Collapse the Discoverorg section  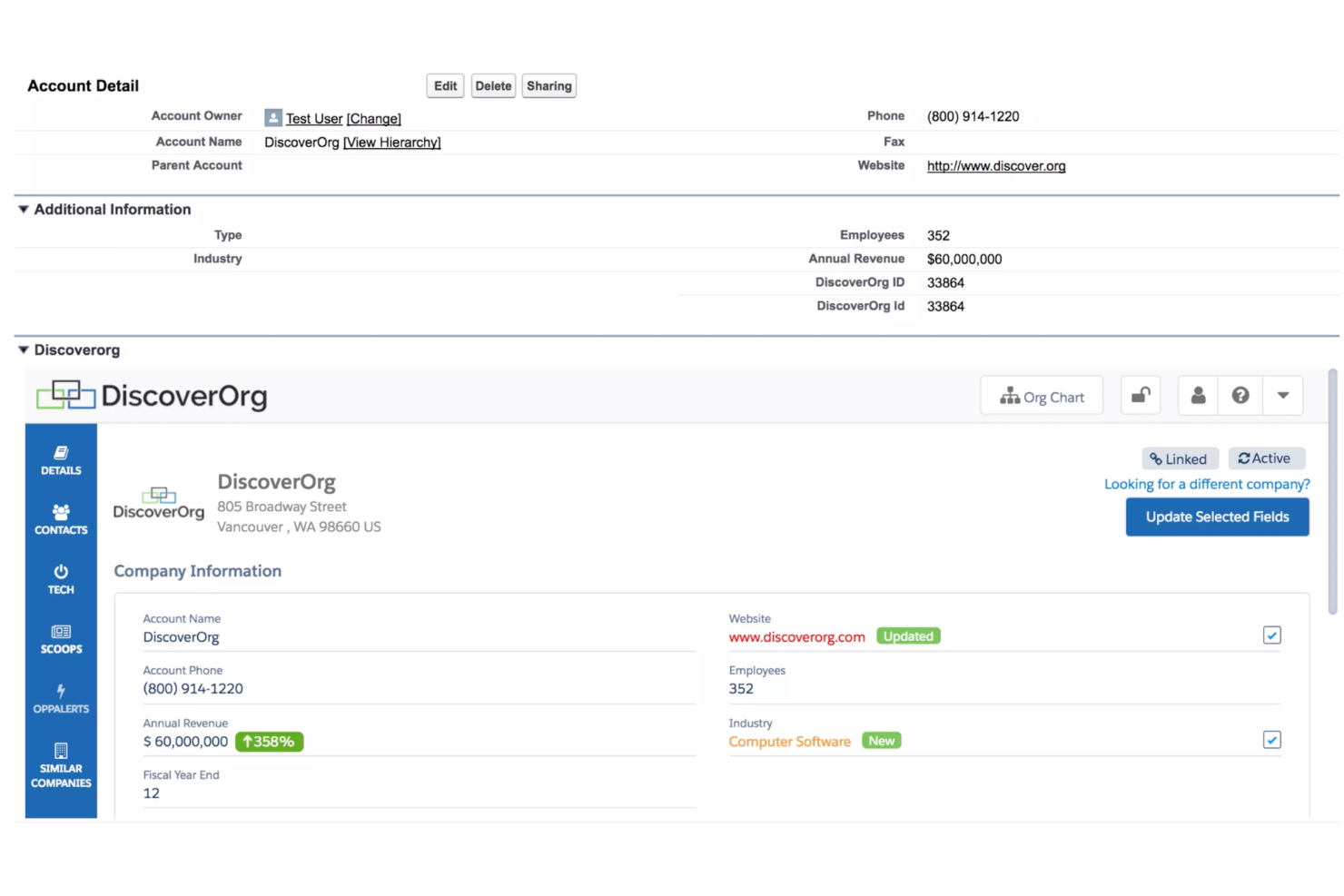click(x=22, y=350)
